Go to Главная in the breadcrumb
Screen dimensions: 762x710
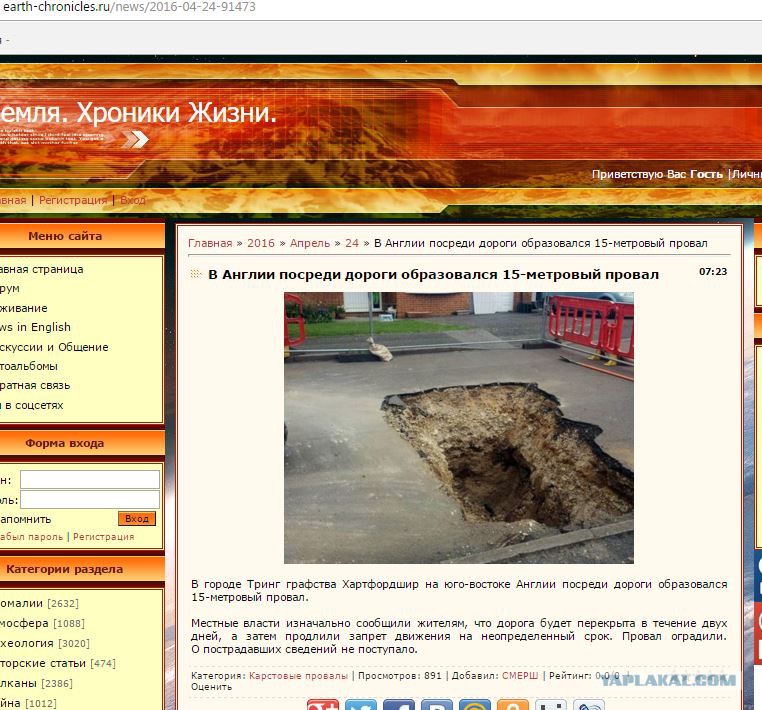(x=210, y=243)
